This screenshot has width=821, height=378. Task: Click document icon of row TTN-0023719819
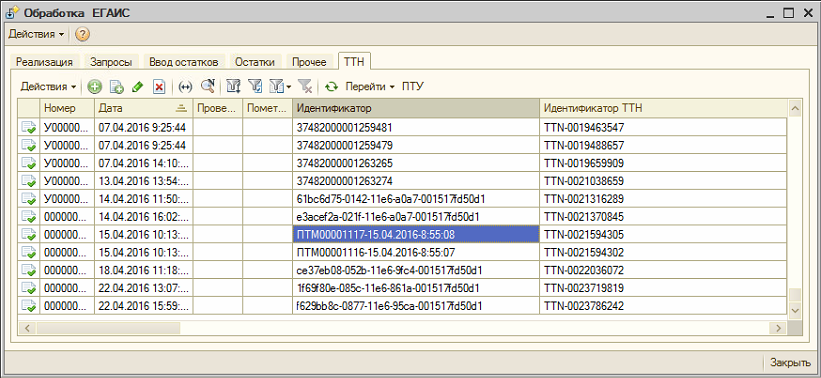[x=28, y=288]
